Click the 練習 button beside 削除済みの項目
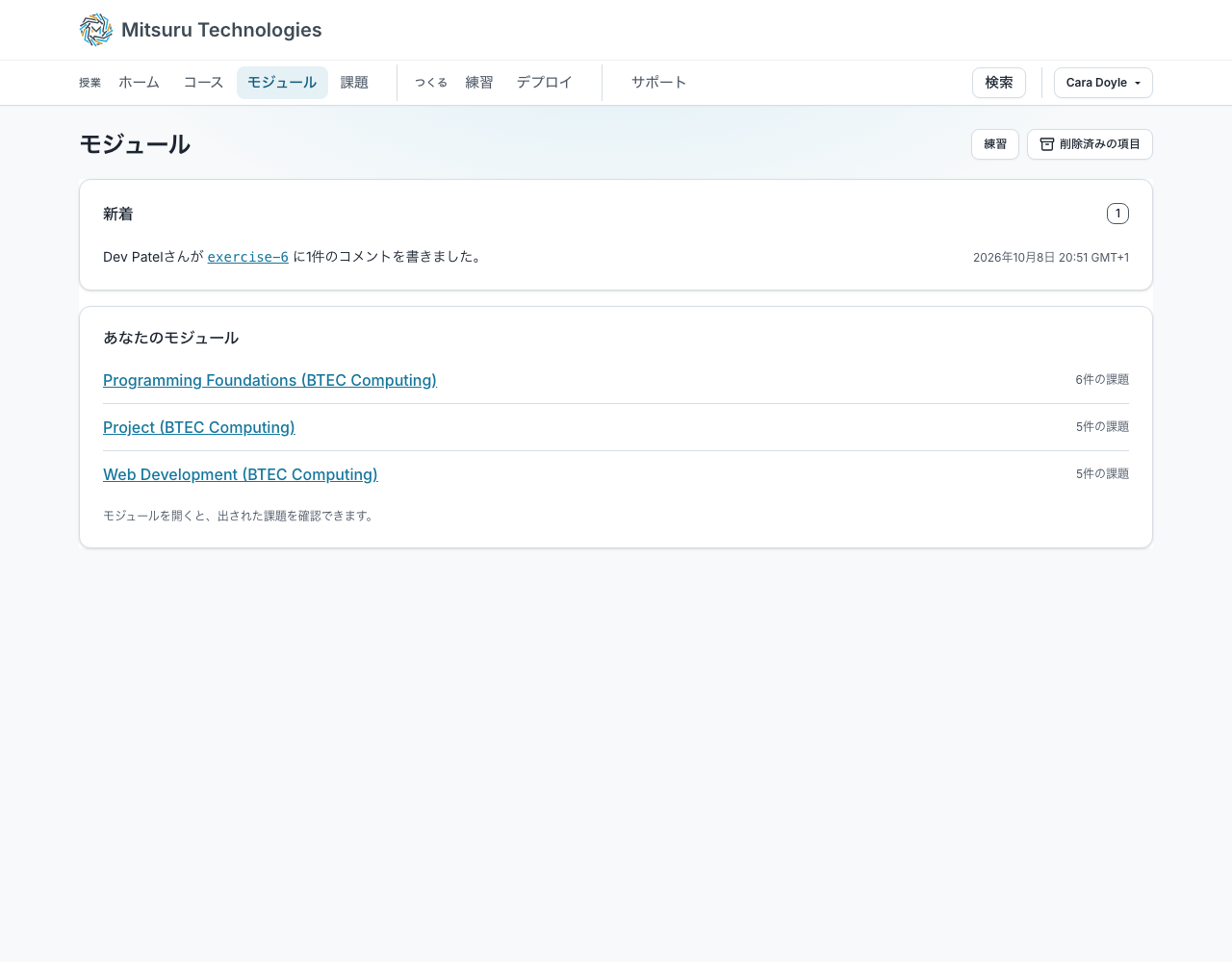Image resolution: width=1232 pixels, height=962 pixels. point(995,144)
